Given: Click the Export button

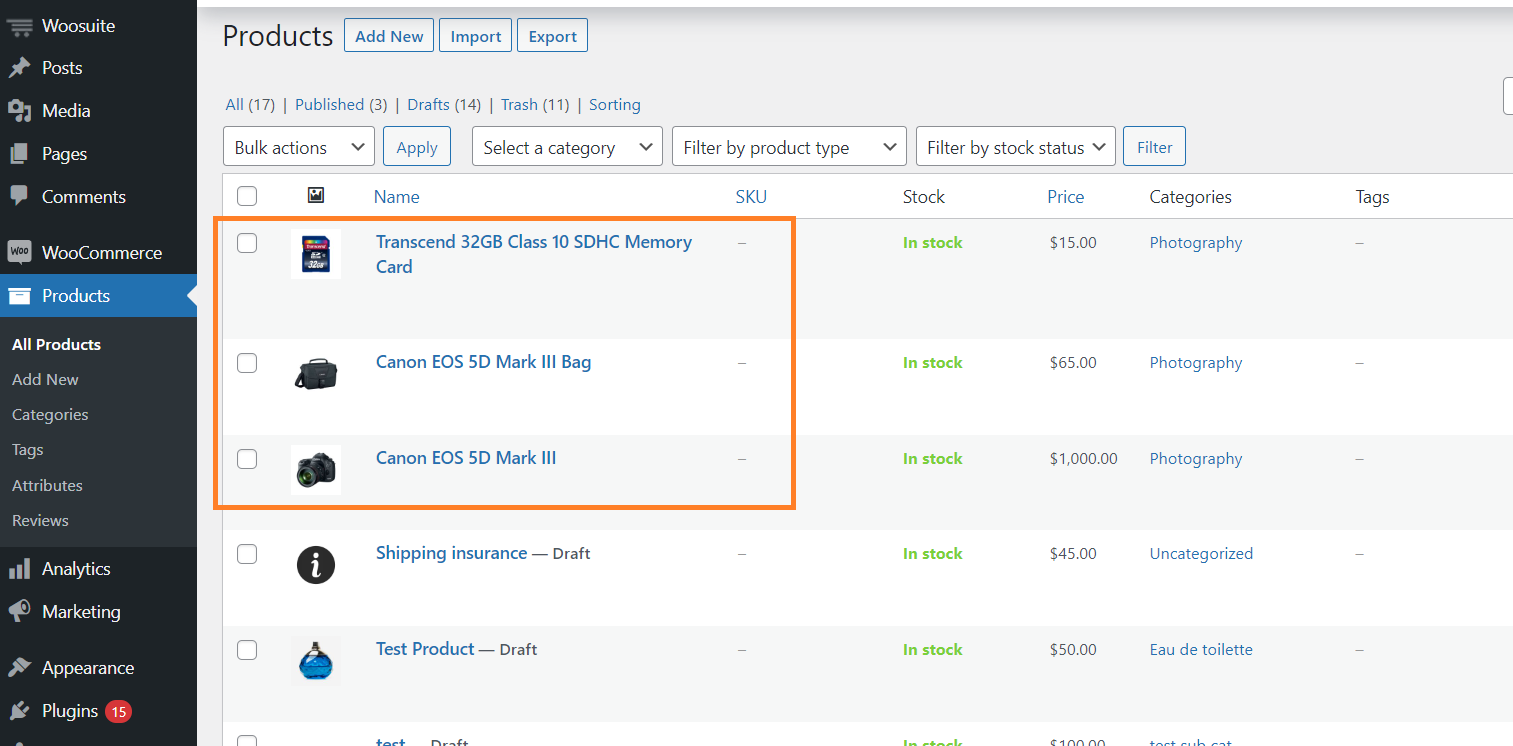Looking at the screenshot, I should [x=553, y=36].
